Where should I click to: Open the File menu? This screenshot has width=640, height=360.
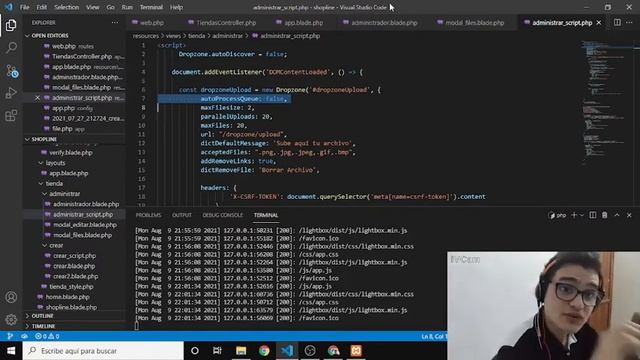pos(24,7)
